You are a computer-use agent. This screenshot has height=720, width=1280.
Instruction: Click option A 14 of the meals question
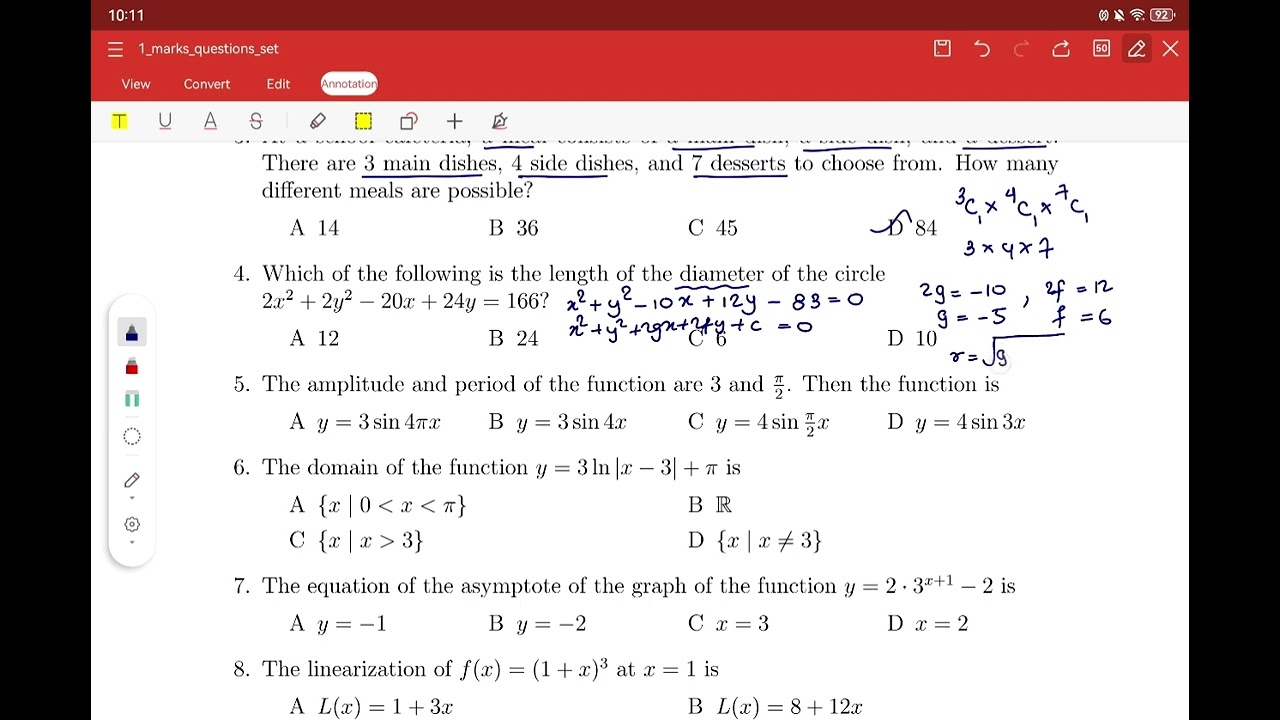[x=314, y=228]
